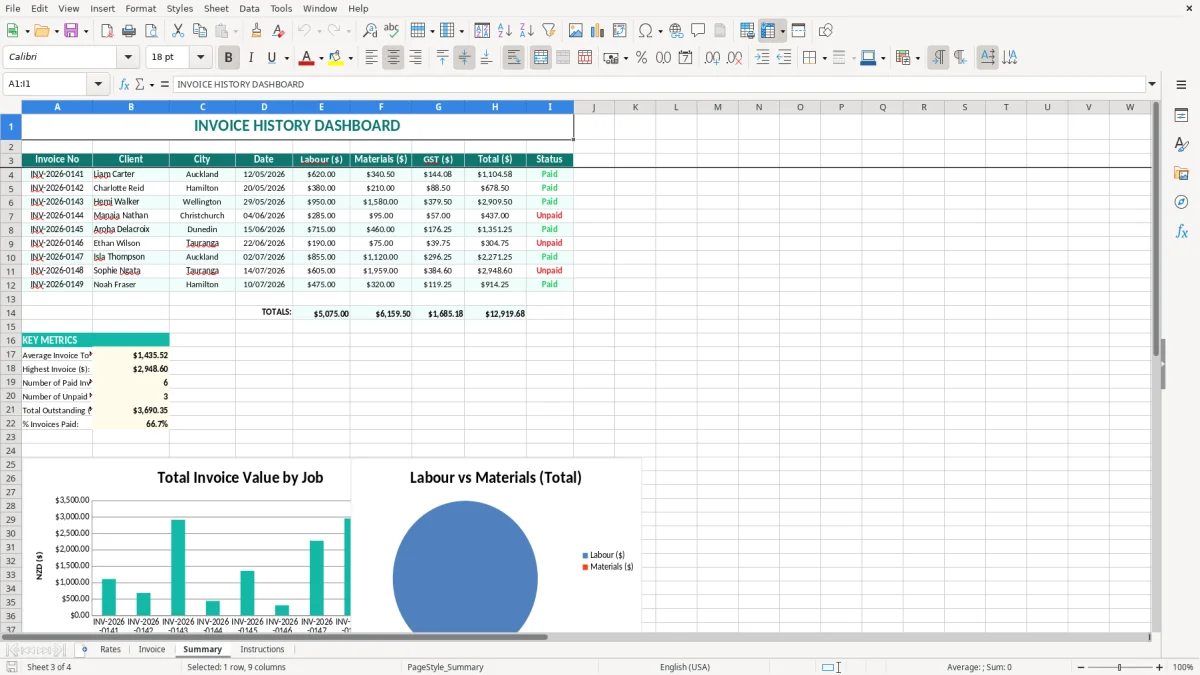Image resolution: width=1200 pixels, height=675 pixels.
Task: Open Font Size dropdown arrow
Action: (201, 58)
